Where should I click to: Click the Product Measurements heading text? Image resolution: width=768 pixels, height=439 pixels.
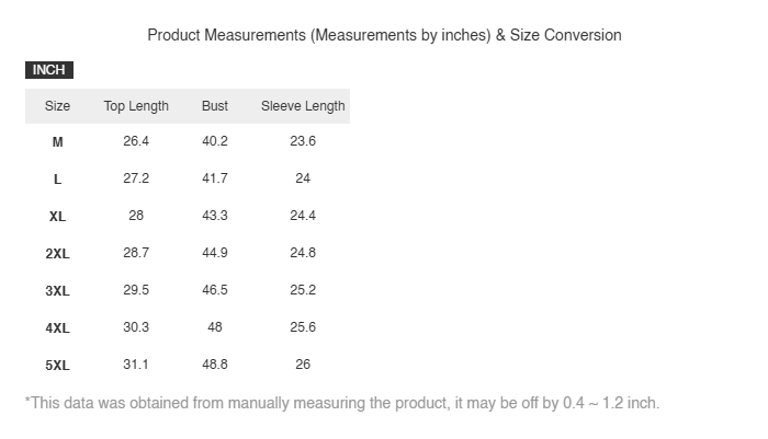point(384,35)
